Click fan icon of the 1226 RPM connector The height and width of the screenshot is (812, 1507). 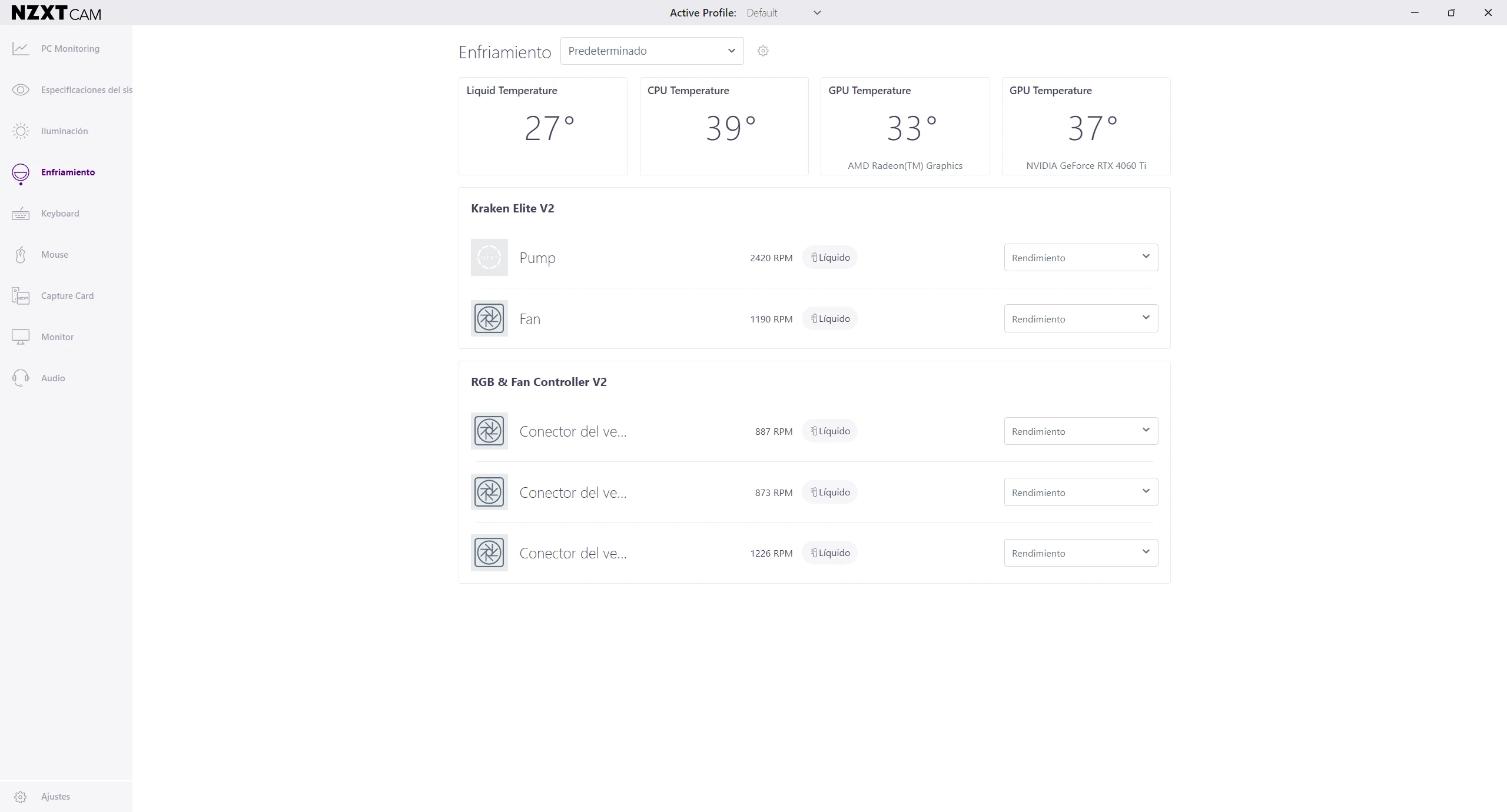click(x=489, y=553)
